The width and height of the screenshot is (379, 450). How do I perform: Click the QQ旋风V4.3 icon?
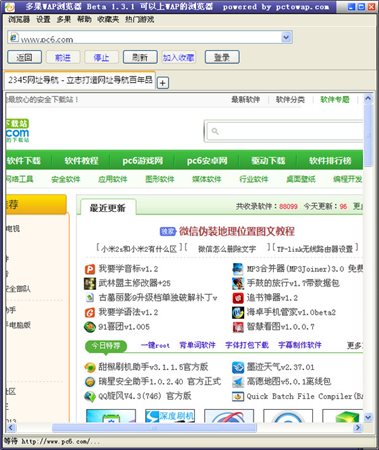point(90,396)
